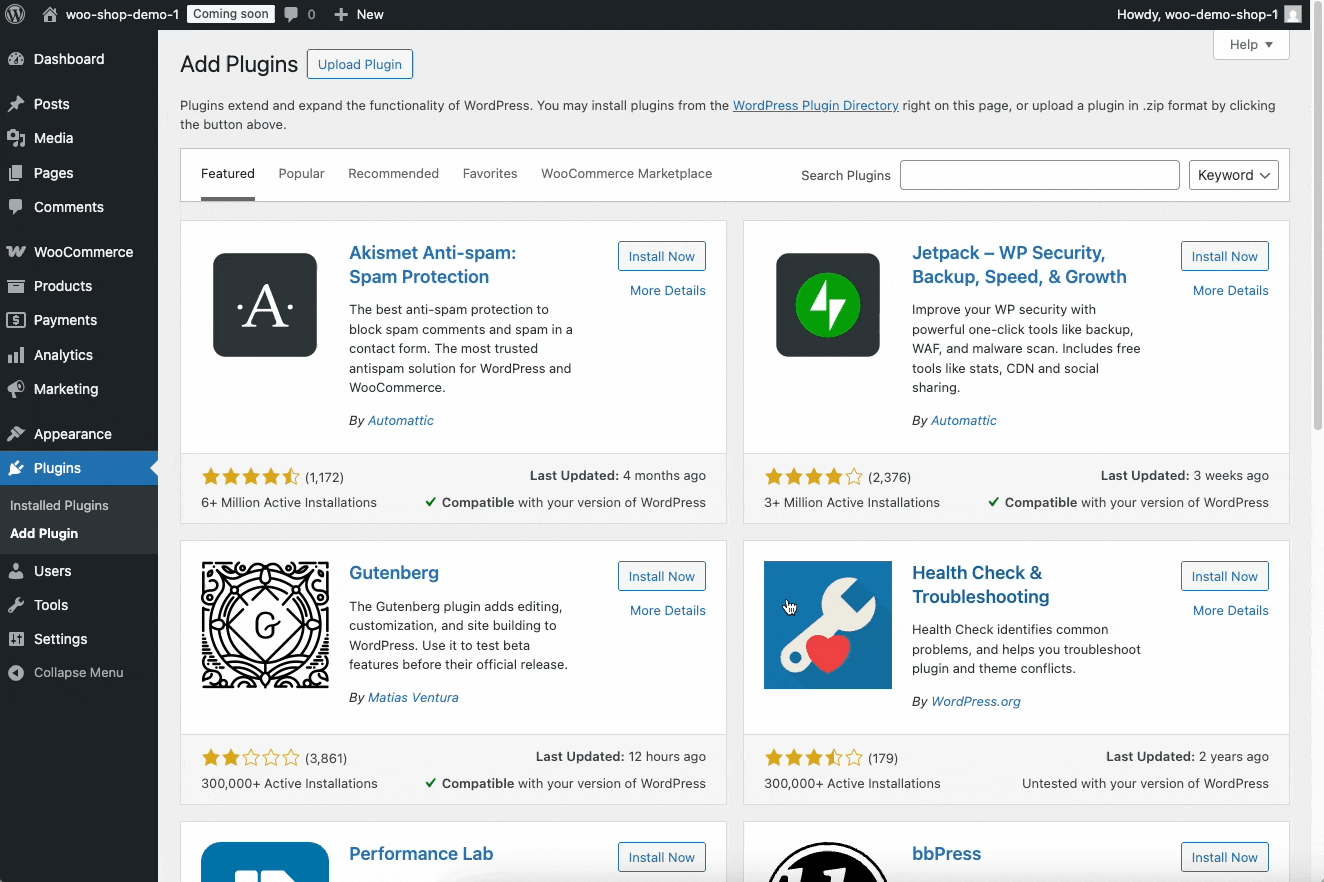The image size is (1324, 882).
Task: Open Installed Plugins submenu item
Action: (59, 506)
